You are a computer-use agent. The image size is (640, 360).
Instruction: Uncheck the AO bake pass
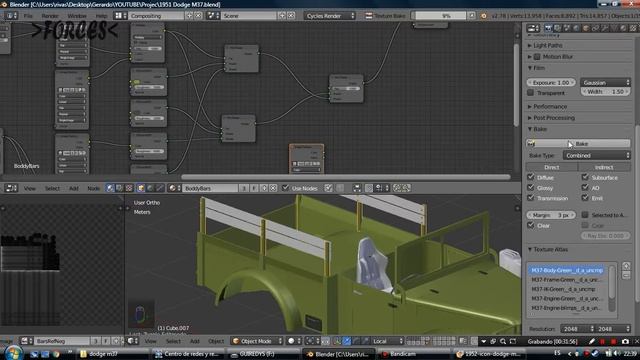pos(585,188)
